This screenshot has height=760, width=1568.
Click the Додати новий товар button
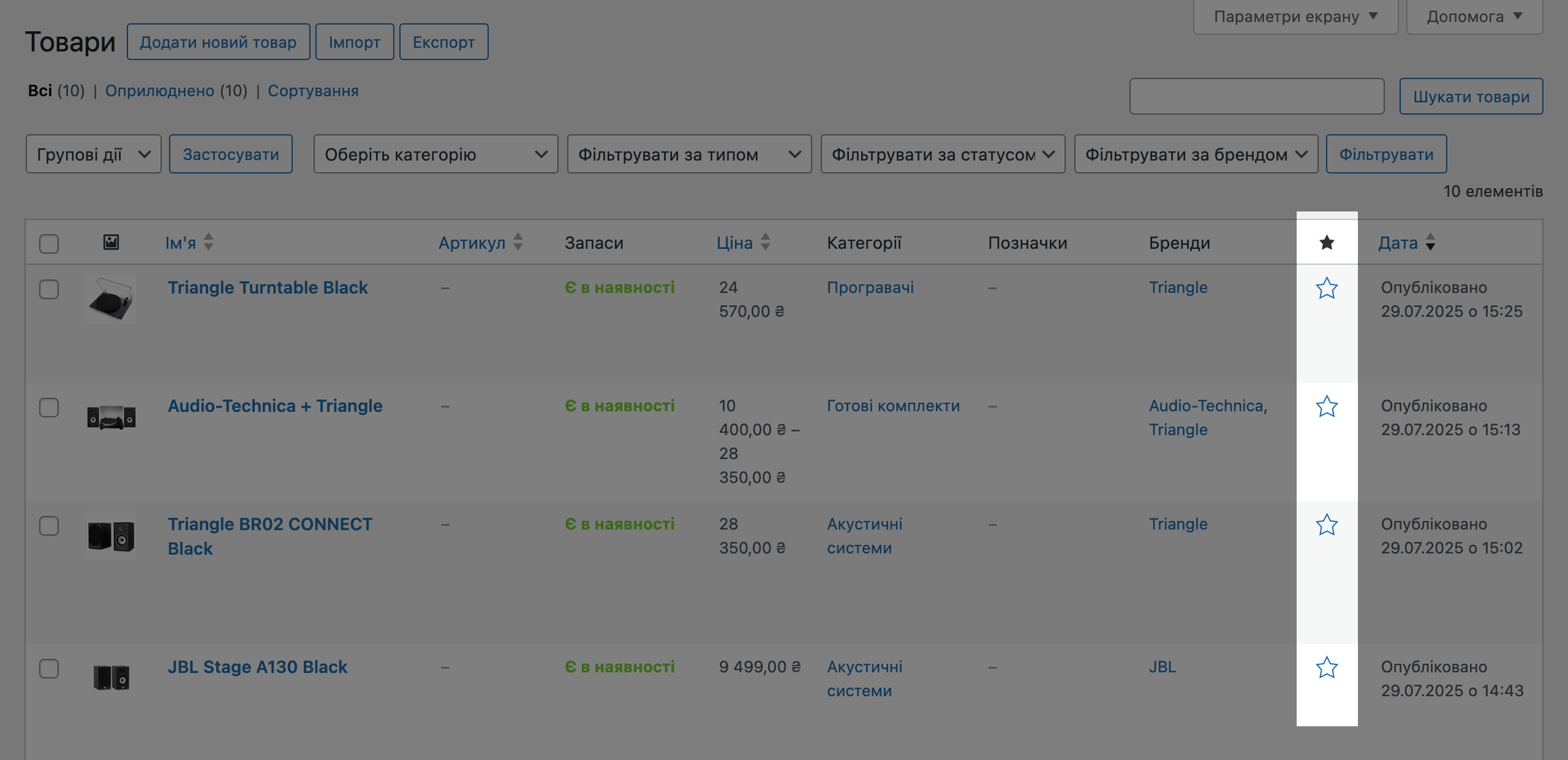[x=219, y=42]
